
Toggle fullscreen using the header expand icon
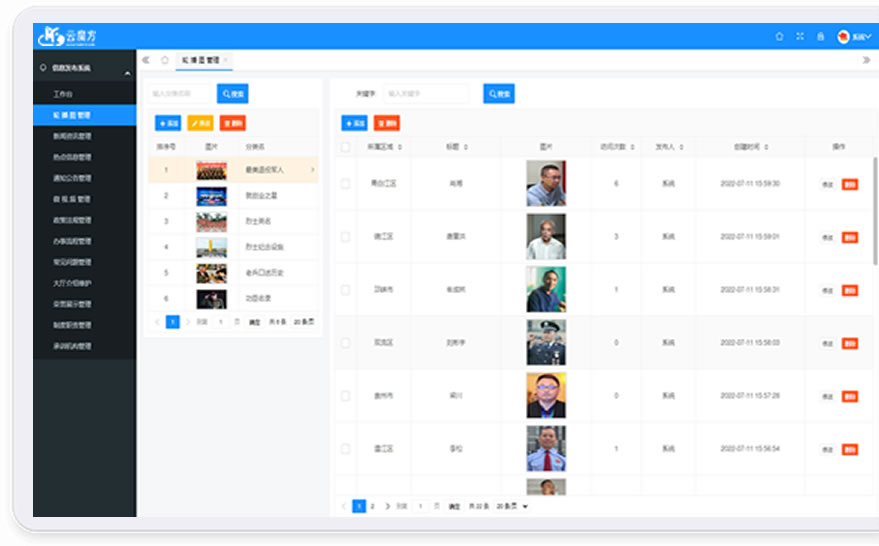point(800,37)
